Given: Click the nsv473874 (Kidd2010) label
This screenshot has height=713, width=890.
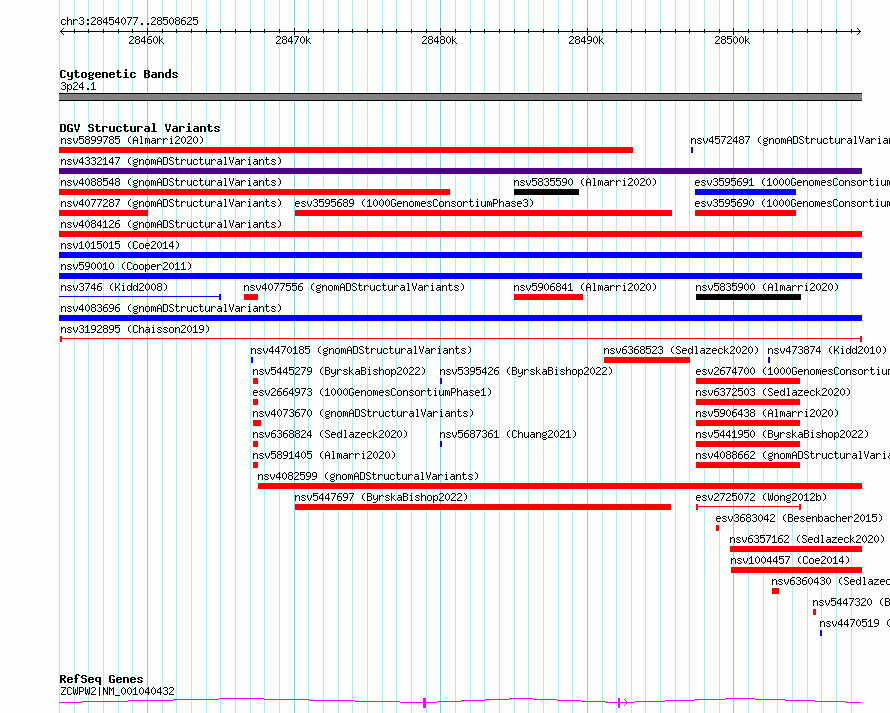Looking at the screenshot, I should 827,350.
